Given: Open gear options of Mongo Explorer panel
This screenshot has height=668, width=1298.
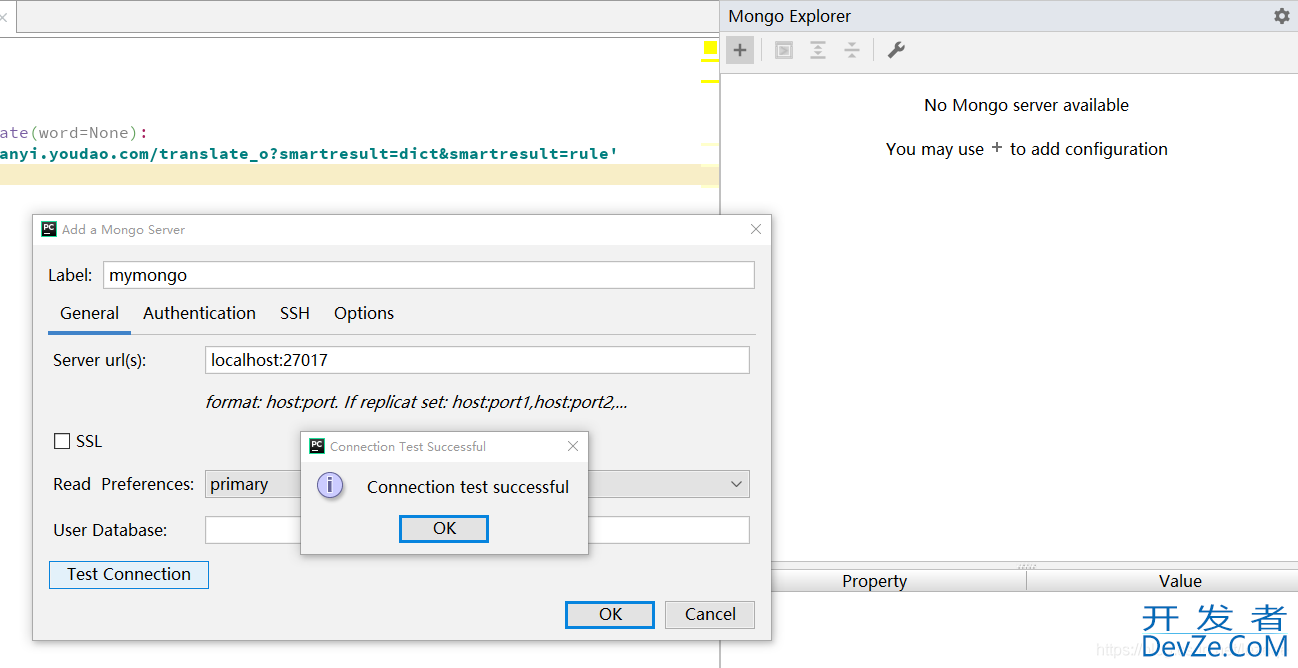Looking at the screenshot, I should (1281, 16).
